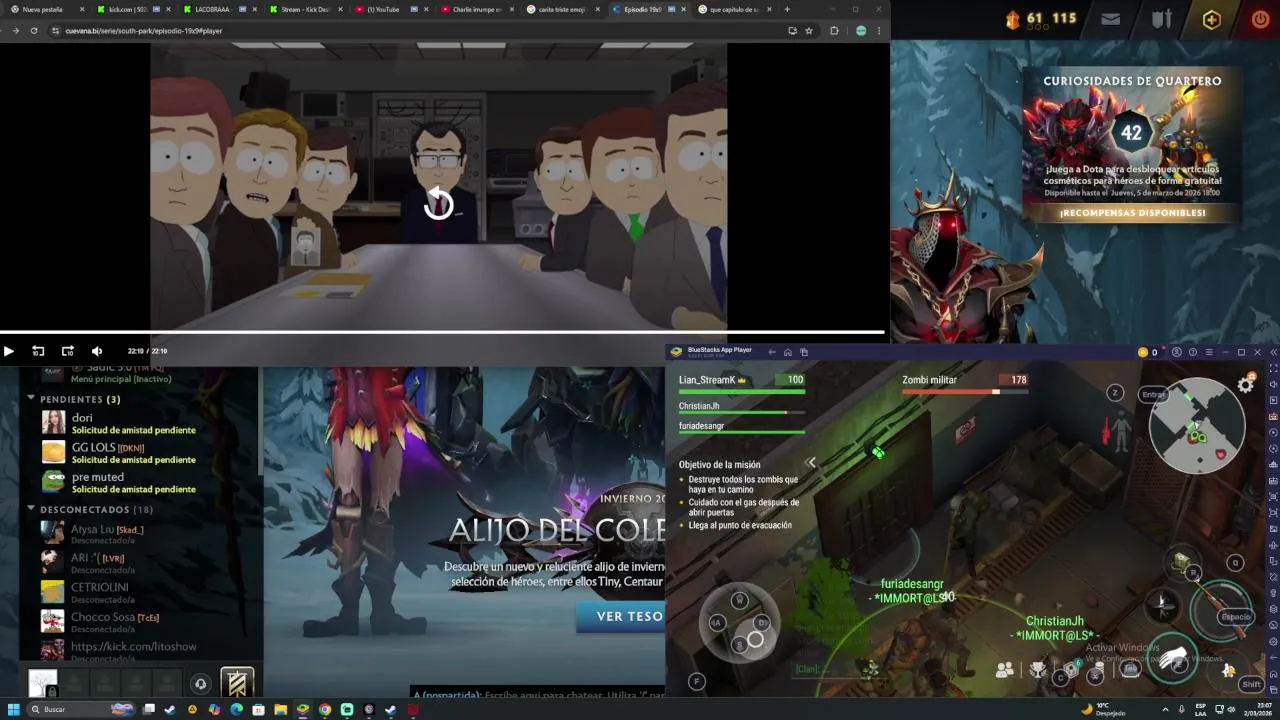Open Microsoft Edge on the taskbar
The height and width of the screenshot is (720, 1280).
[236, 709]
